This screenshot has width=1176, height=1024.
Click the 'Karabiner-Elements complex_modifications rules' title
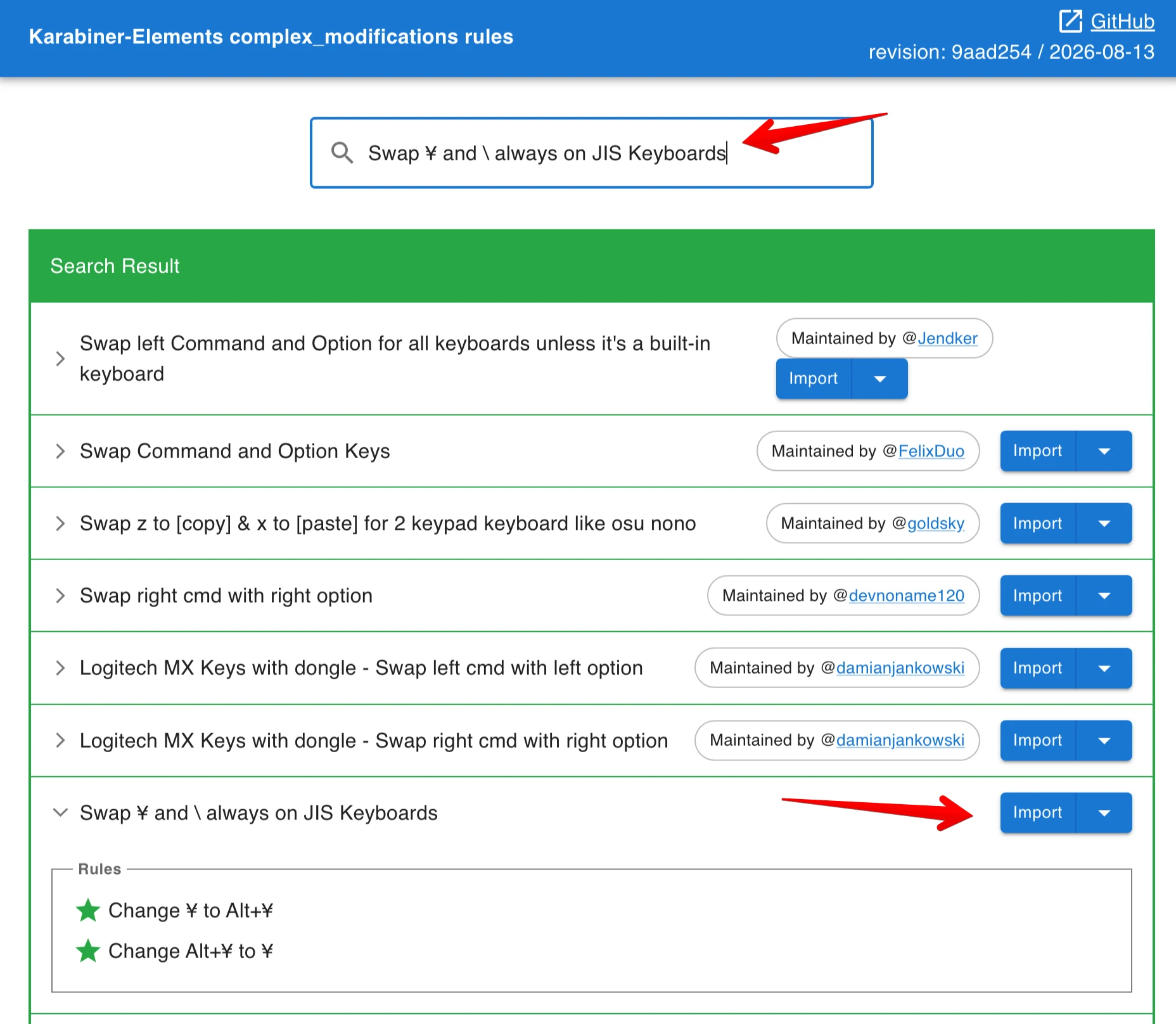(271, 37)
